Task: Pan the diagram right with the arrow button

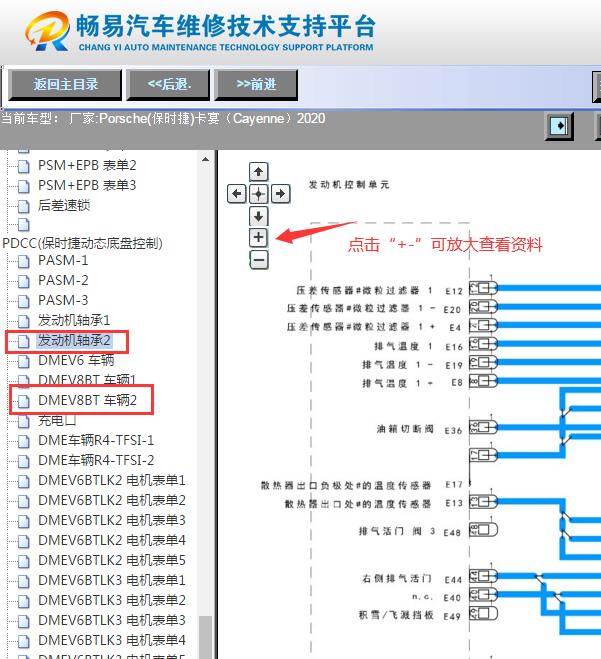Action: tap(280, 194)
